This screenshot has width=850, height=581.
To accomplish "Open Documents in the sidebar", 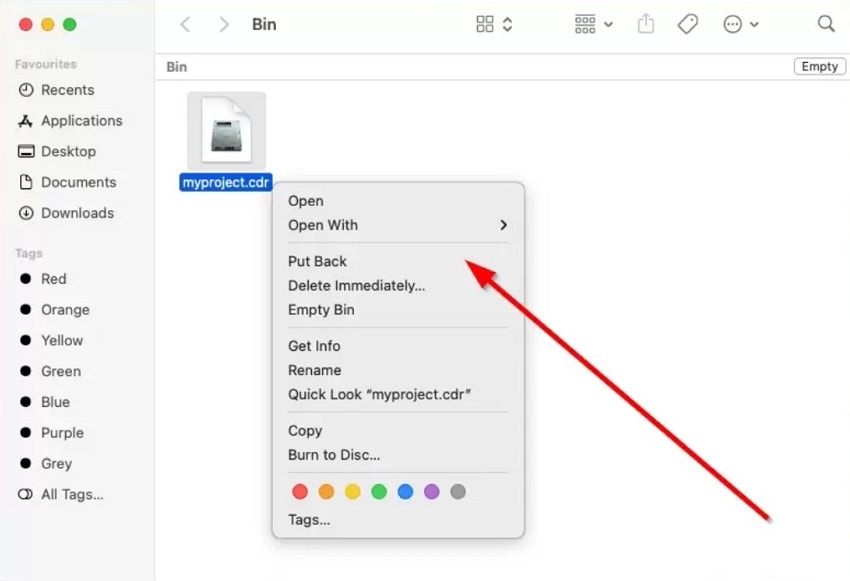I will click(x=67, y=183).
